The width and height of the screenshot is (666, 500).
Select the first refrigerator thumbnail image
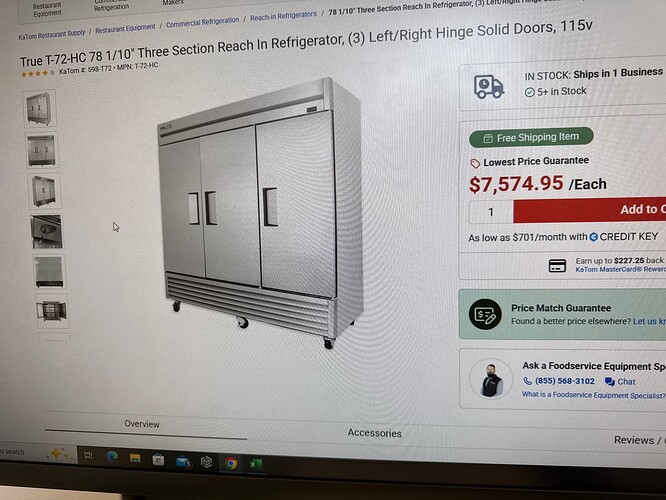point(39,109)
